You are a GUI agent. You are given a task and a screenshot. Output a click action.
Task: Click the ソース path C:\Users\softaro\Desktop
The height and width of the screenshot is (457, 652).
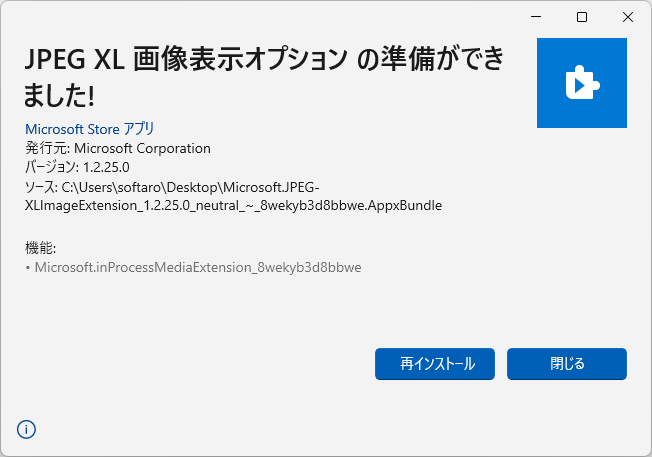click(141, 188)
